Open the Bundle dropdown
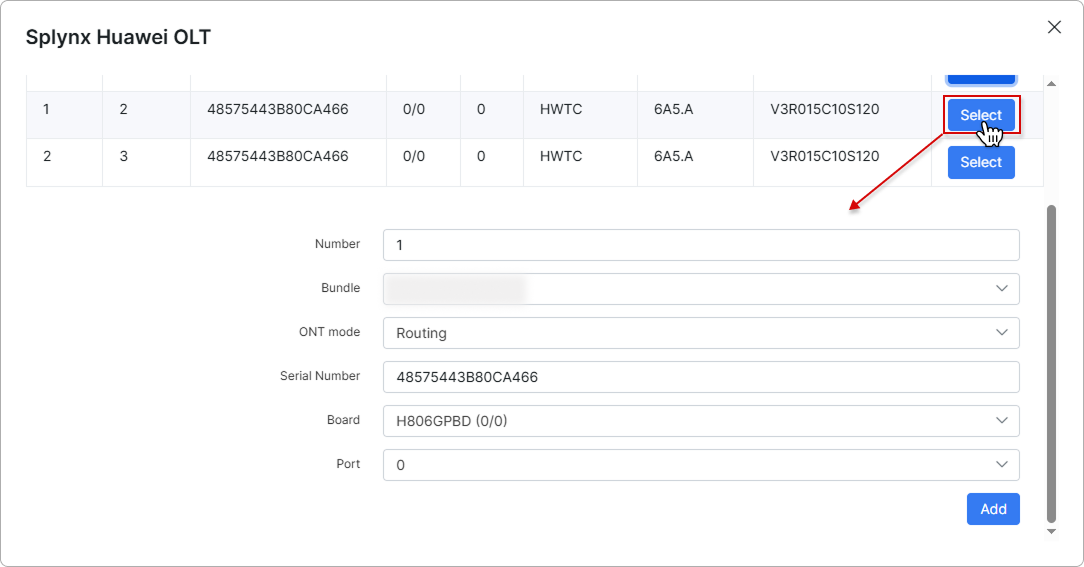The height and width of the screenshot is (567, 1084). point(701,288)
